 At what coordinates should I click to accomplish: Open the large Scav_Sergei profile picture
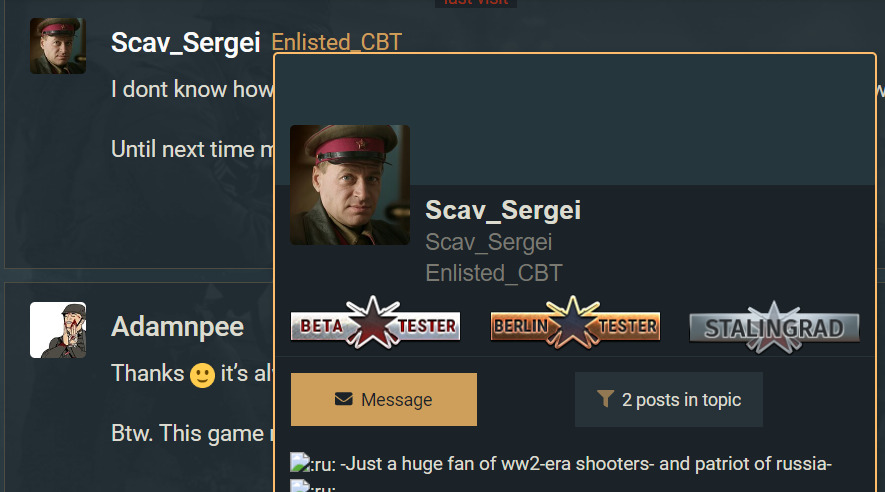[x=350, y=185]
